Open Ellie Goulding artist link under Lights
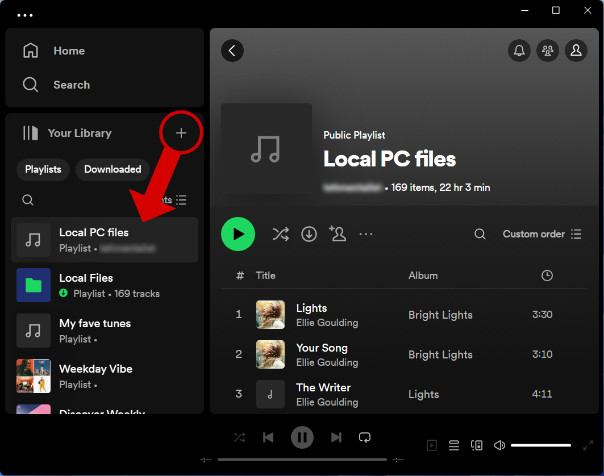604x476 pixels. pos(327,323)
